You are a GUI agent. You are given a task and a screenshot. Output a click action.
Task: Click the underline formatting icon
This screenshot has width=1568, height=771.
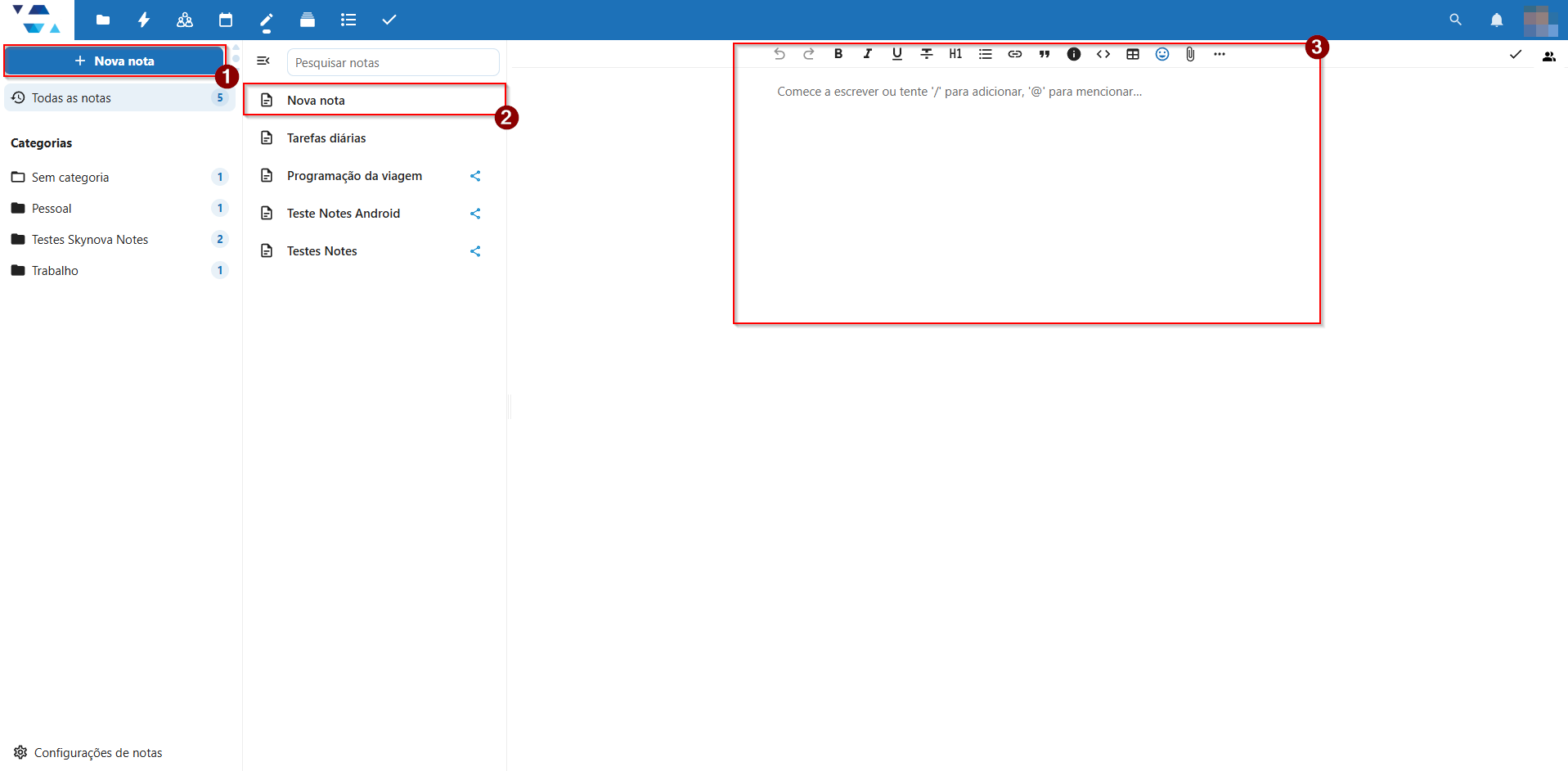[x=897, y=54]
